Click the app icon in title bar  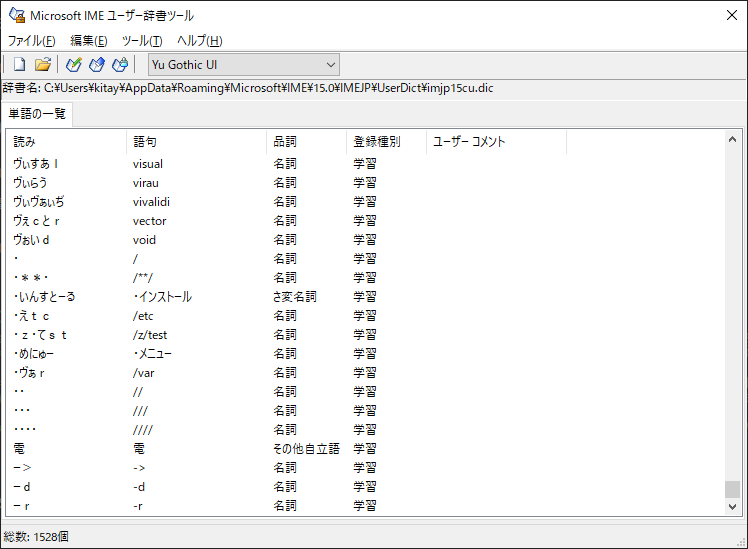[17, 15]
